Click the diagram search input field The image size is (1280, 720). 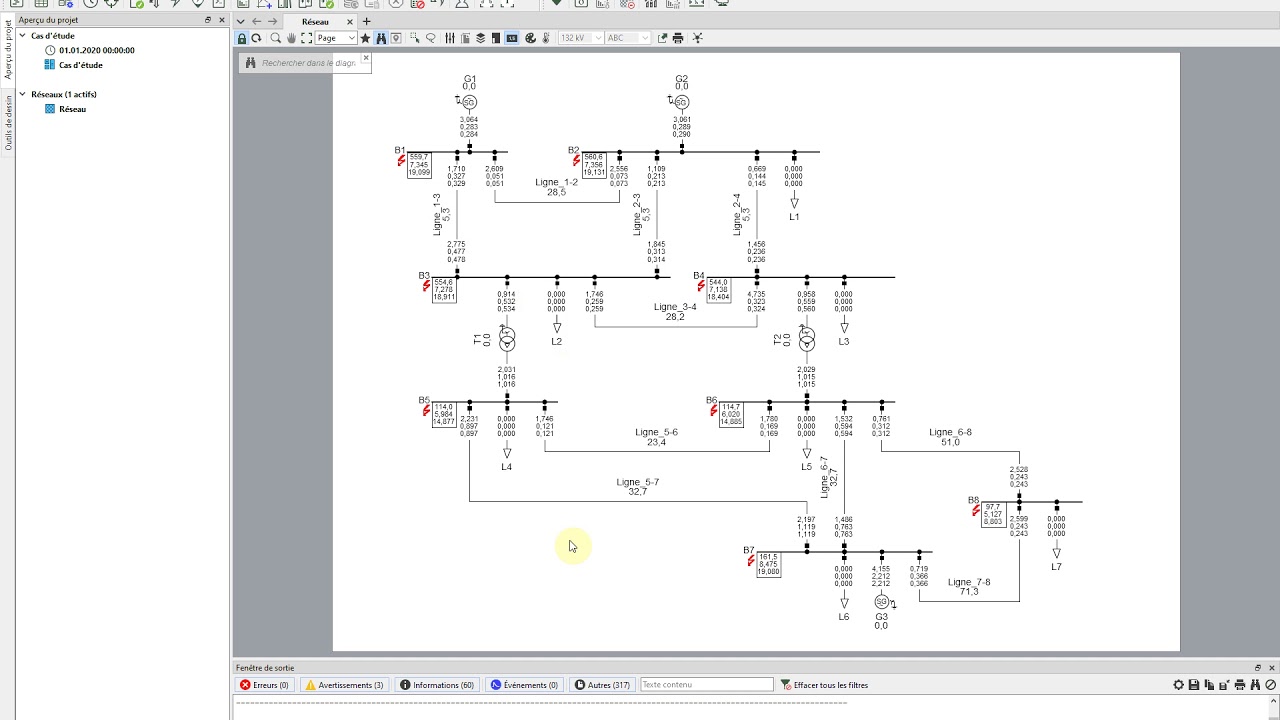tap(309, 63)
